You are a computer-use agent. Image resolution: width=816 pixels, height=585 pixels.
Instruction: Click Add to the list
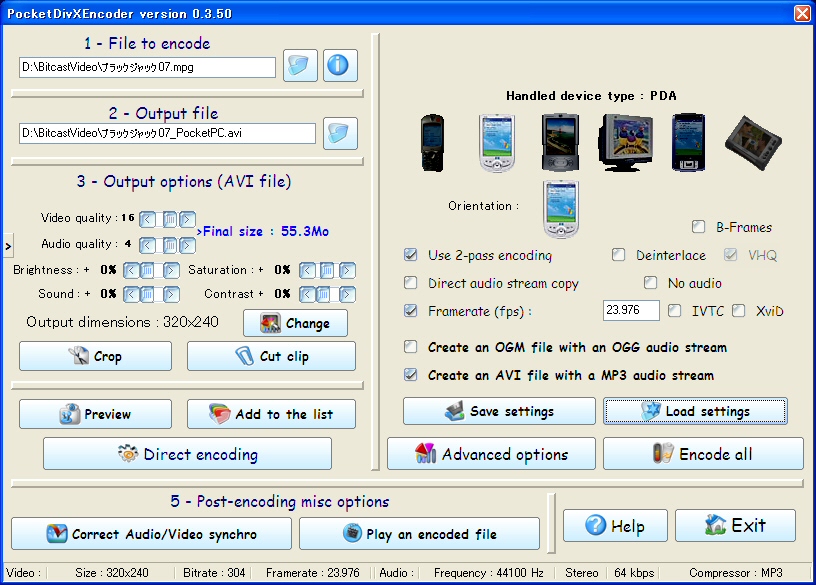pos(272,414)
